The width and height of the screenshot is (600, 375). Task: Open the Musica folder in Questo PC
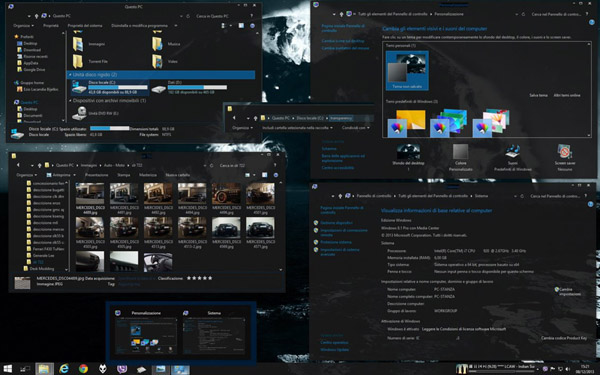[x=166, y=44]
